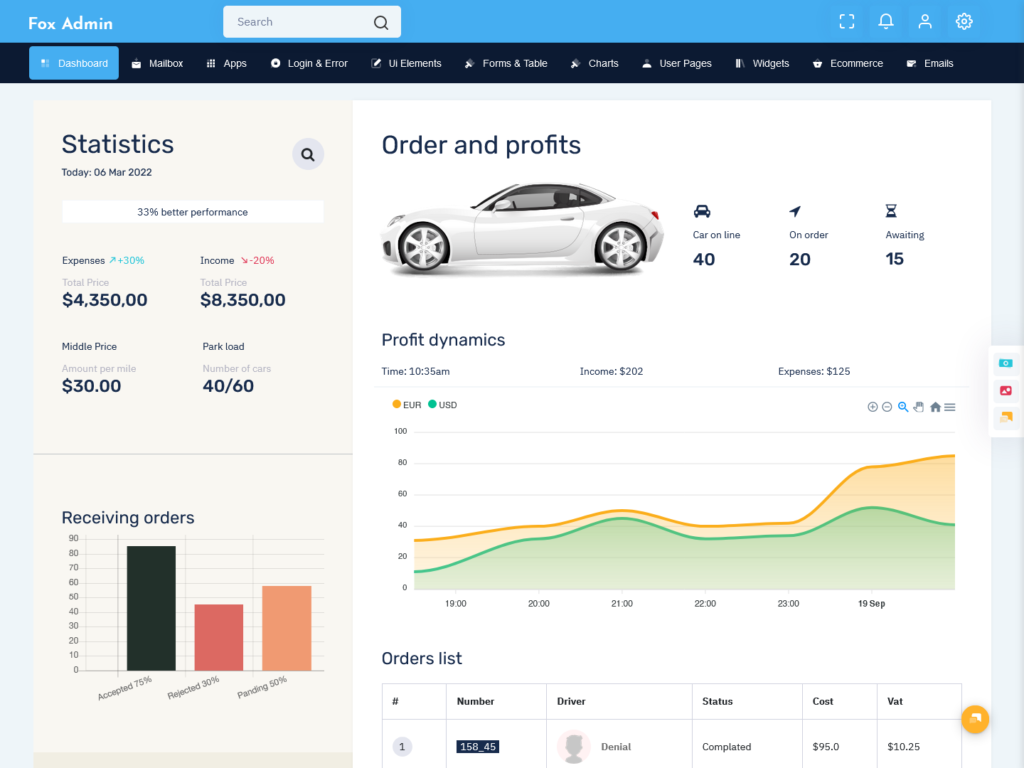Screen dimensions: 1024x768
Task: Open notifications via the bell icon
Action: [885, 21]
